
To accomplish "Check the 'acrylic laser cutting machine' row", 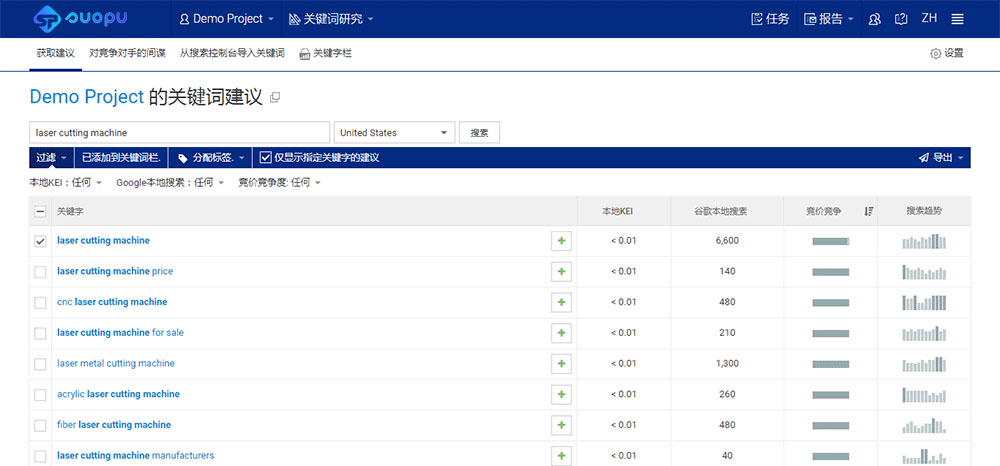I will pos(40,395).
